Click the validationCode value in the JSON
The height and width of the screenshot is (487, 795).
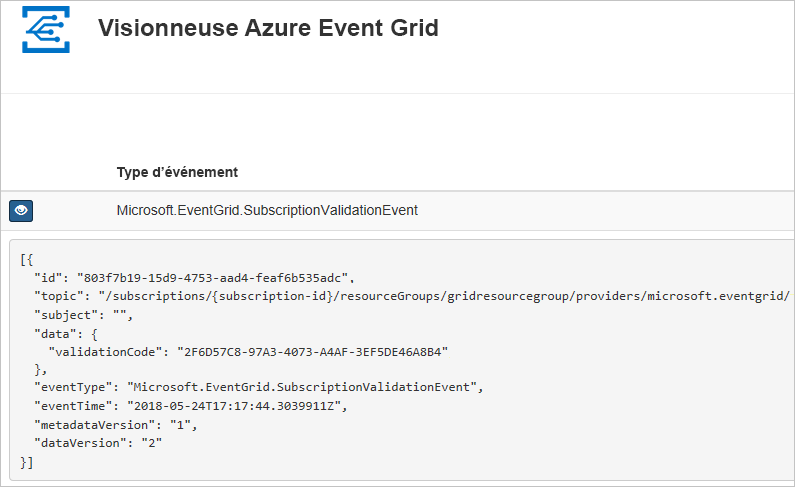[311, 351]
